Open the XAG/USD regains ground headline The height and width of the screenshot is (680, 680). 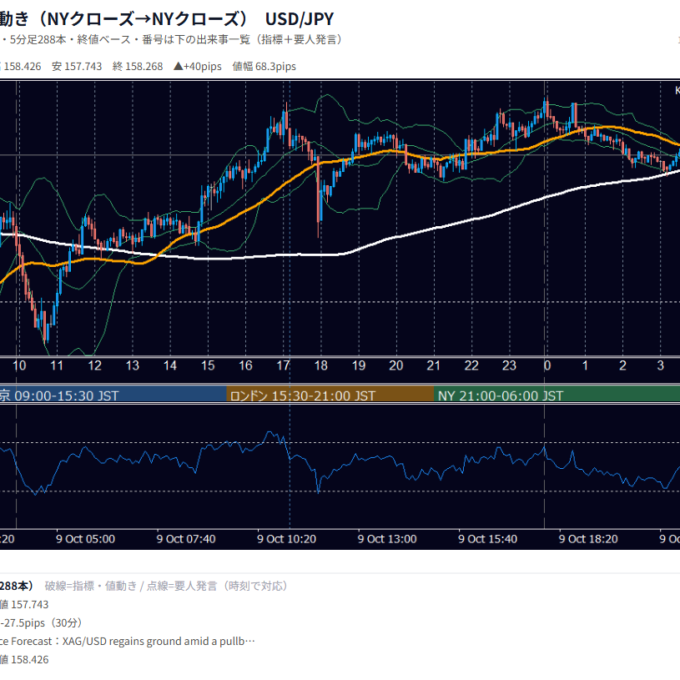pyautogui.click(x=128, y=641)
